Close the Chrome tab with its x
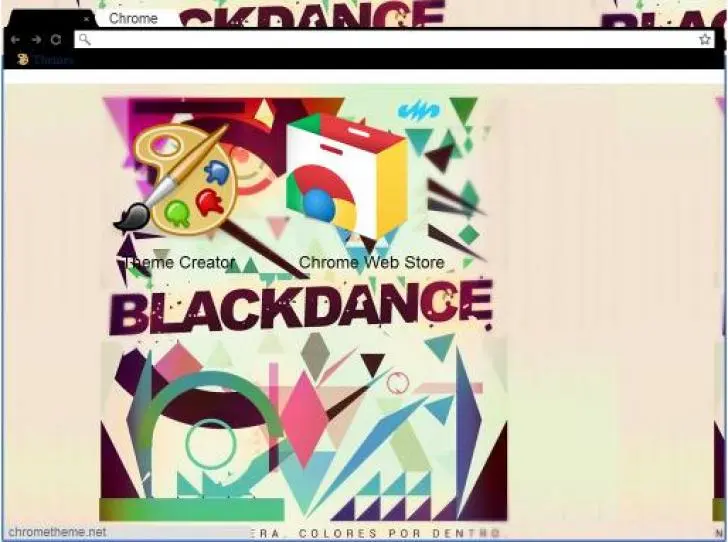728x542 pixels. tap(87, 19)
